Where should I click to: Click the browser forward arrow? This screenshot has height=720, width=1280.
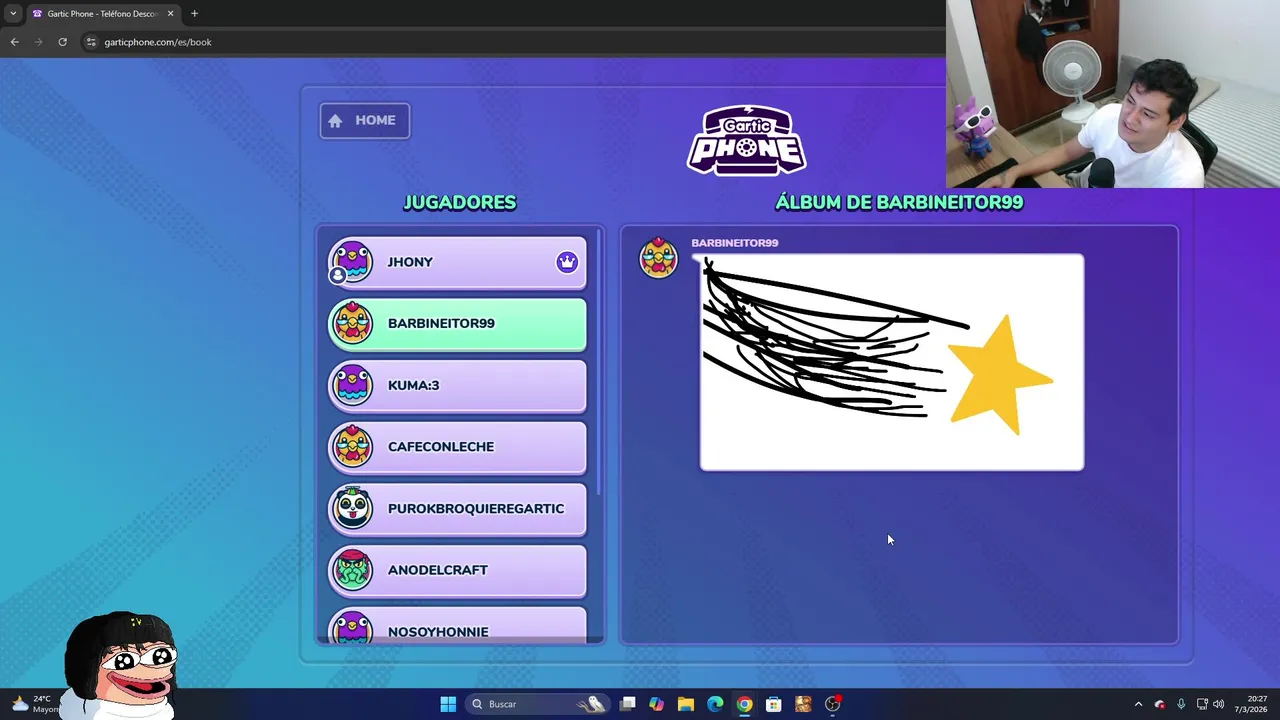click(38, 42)
